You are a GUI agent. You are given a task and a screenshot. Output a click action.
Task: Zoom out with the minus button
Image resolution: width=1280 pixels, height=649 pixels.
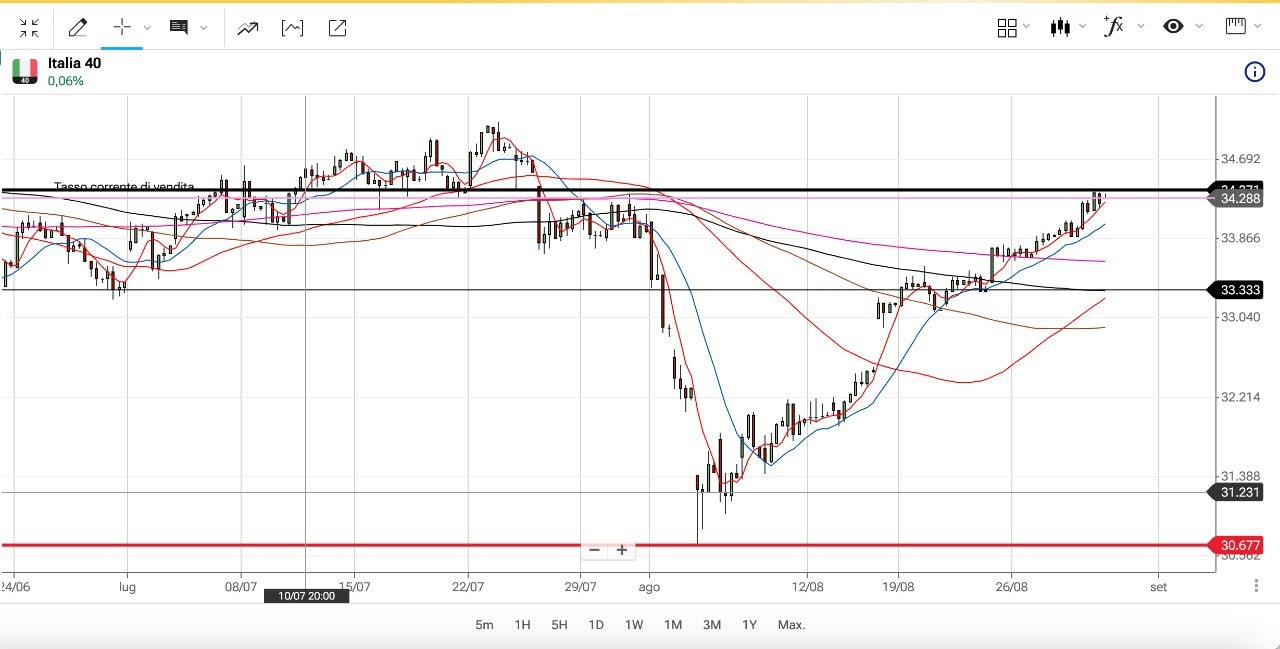594,550
